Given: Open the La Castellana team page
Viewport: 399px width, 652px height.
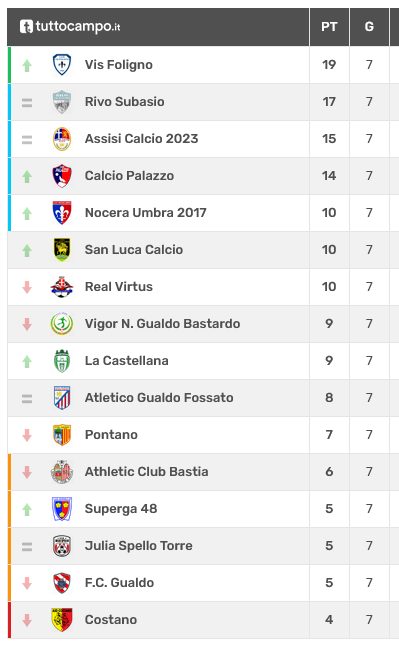Looking at the screenshot, I should tap(126, 361).
